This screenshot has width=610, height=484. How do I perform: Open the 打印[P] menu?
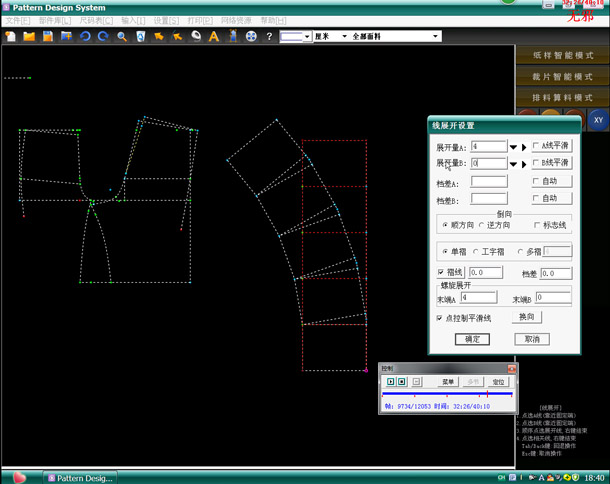click(x=200, y=20)
